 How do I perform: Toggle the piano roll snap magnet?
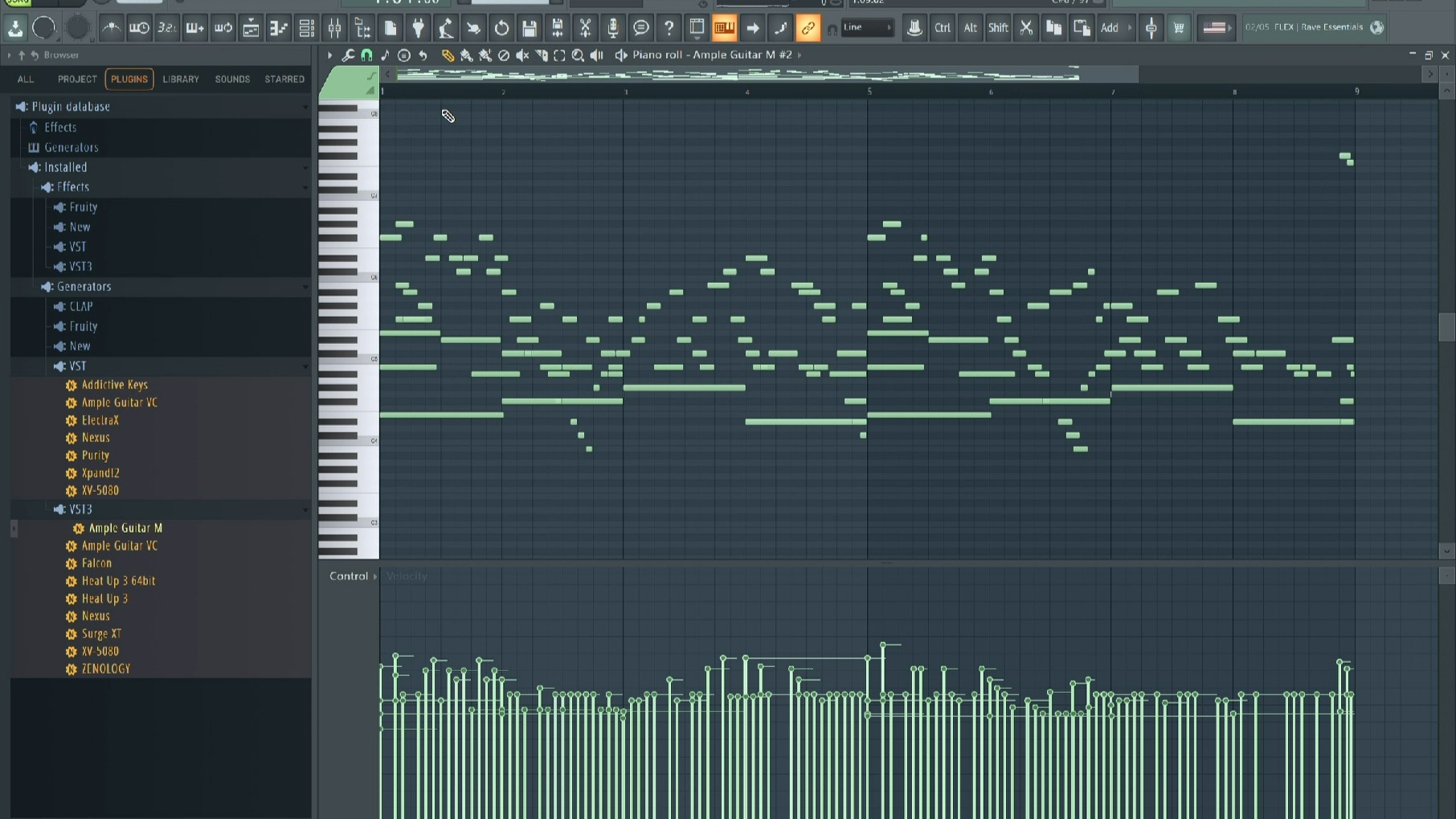point(366,55)
